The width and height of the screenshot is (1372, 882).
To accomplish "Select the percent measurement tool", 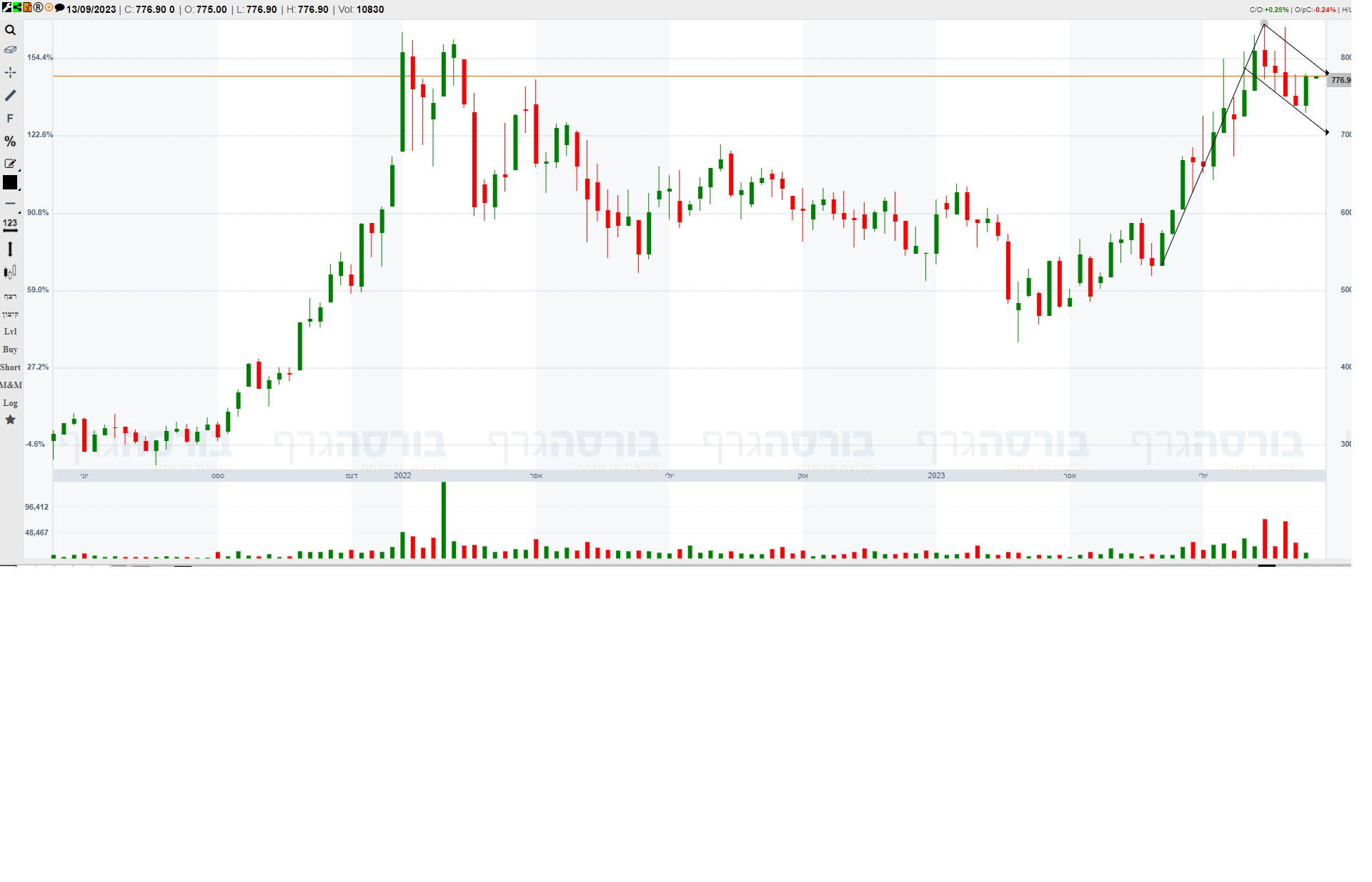I will (x=10, y=142).
